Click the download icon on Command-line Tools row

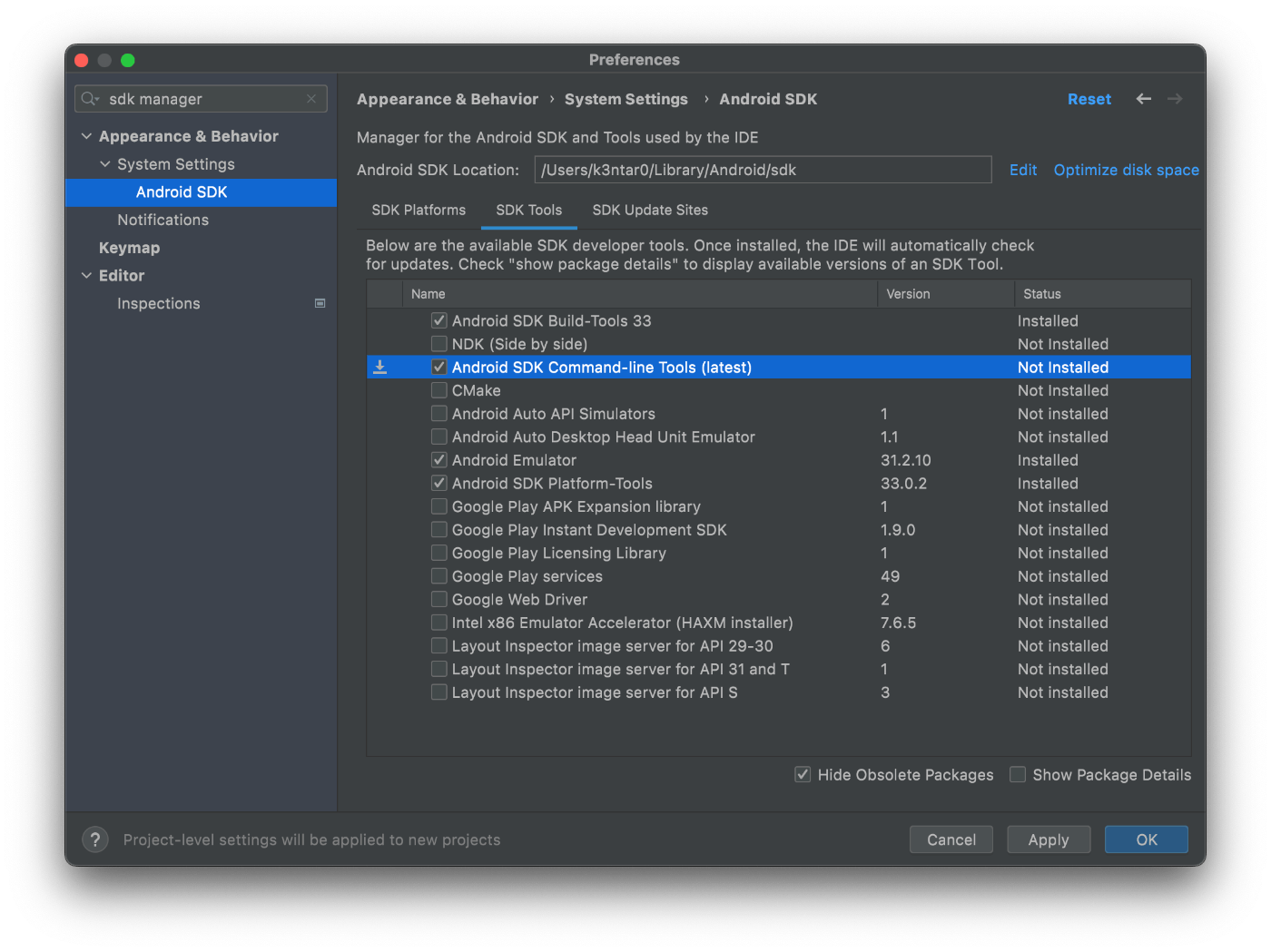[380, 368]
